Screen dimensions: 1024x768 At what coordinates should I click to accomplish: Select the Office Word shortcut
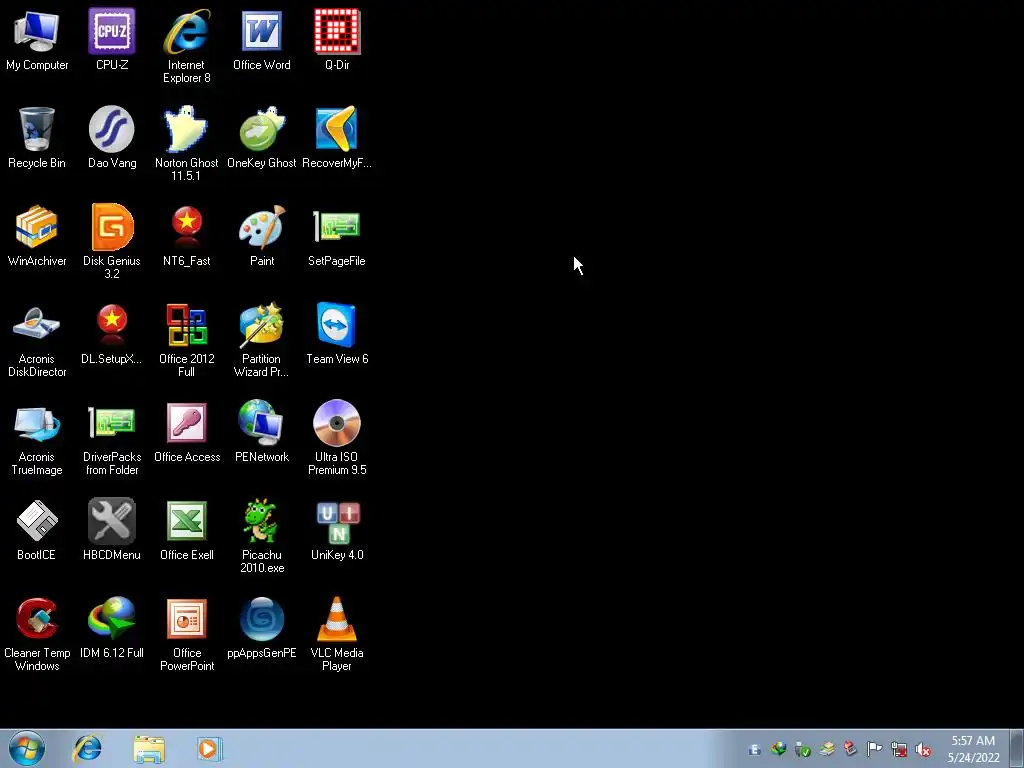tap(262, 39)
